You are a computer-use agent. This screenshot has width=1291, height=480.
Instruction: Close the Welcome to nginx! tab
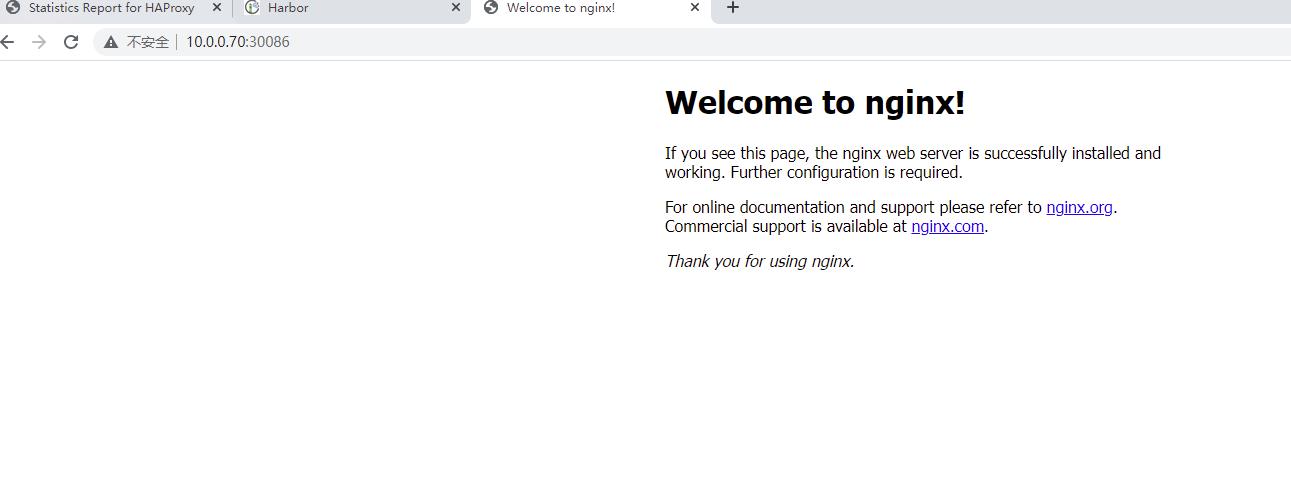(695, 8)
